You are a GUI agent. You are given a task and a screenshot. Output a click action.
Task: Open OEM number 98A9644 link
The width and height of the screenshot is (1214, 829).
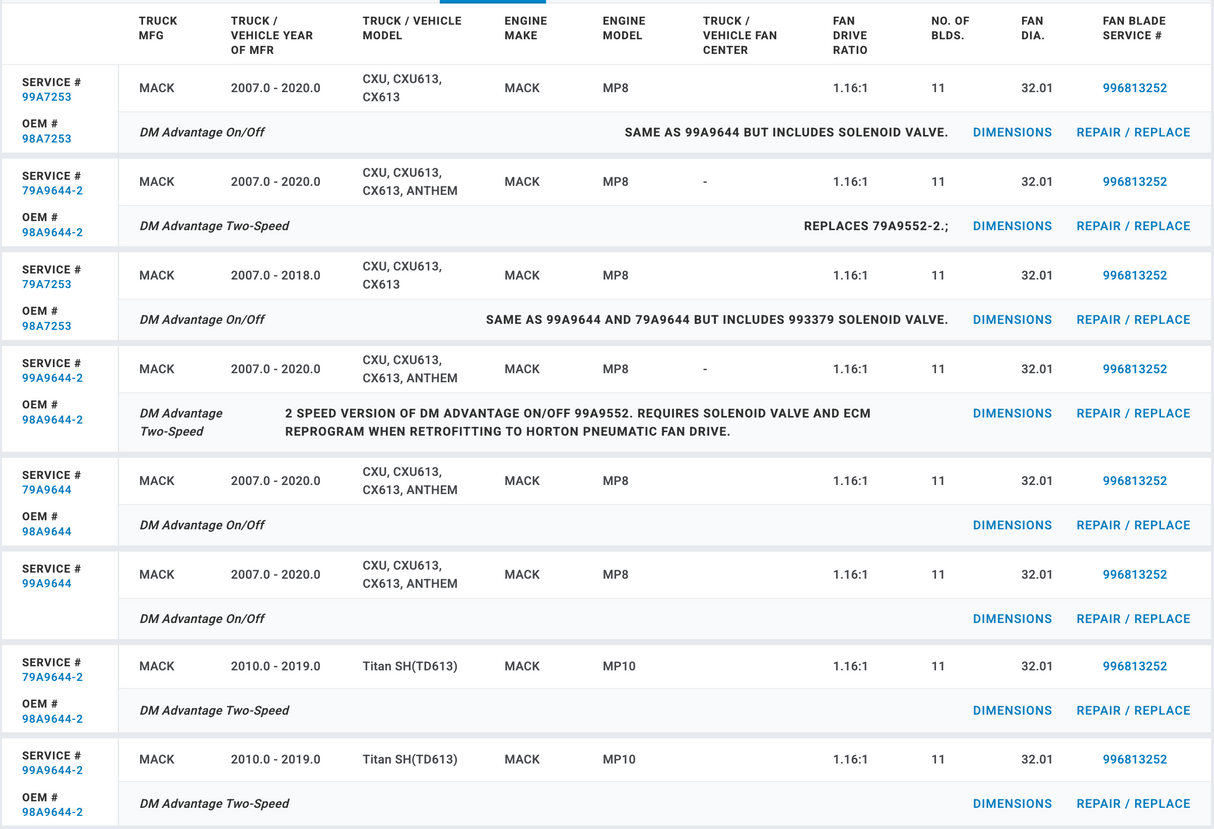(x=47, y=532)
